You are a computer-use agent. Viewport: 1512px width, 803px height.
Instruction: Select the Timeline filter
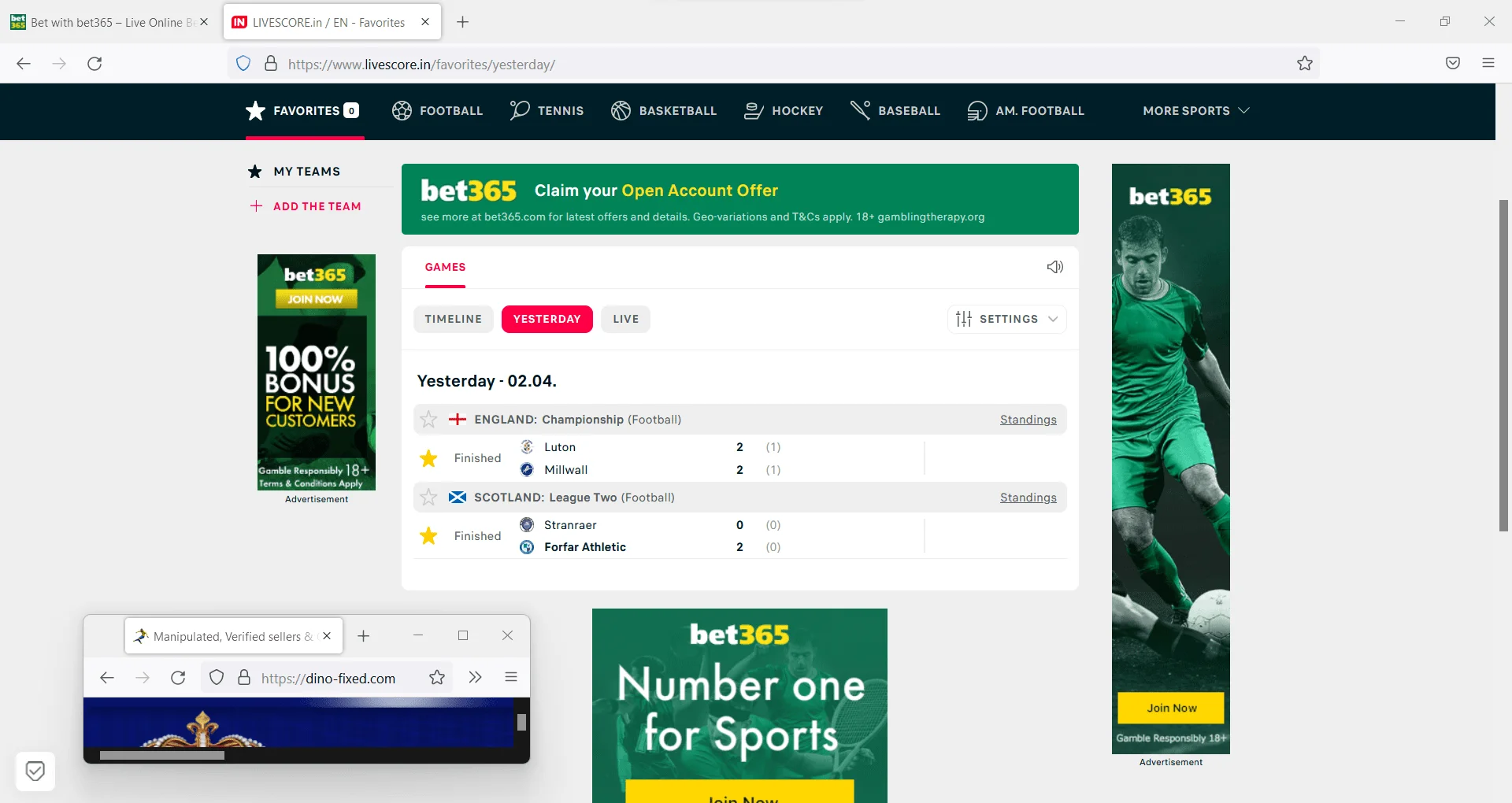(453, 319)
